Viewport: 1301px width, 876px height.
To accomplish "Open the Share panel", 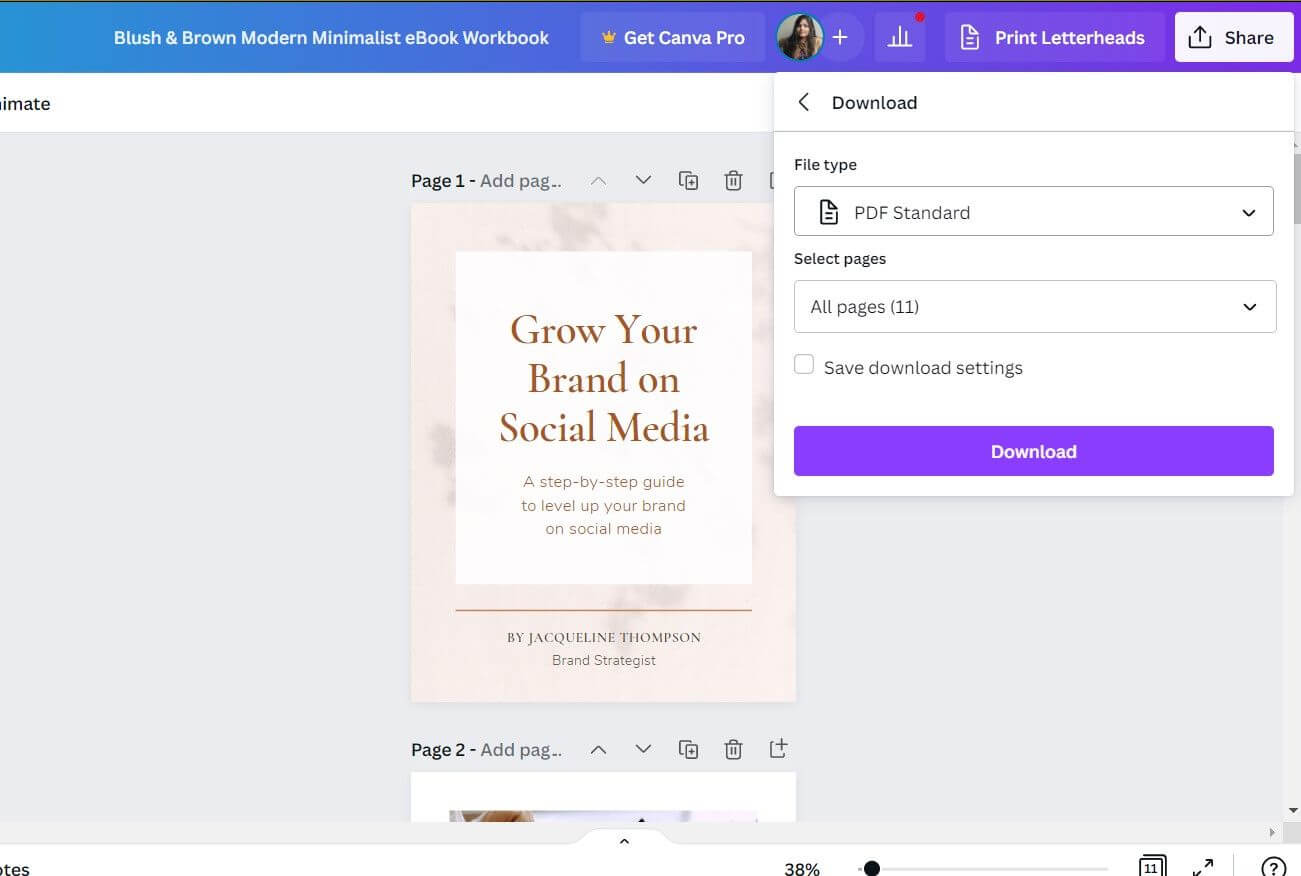I will [x=1232, y=37].
